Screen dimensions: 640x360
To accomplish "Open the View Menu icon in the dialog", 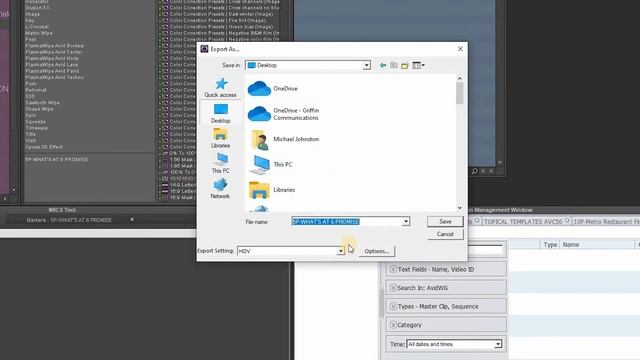I will (418, 65).
